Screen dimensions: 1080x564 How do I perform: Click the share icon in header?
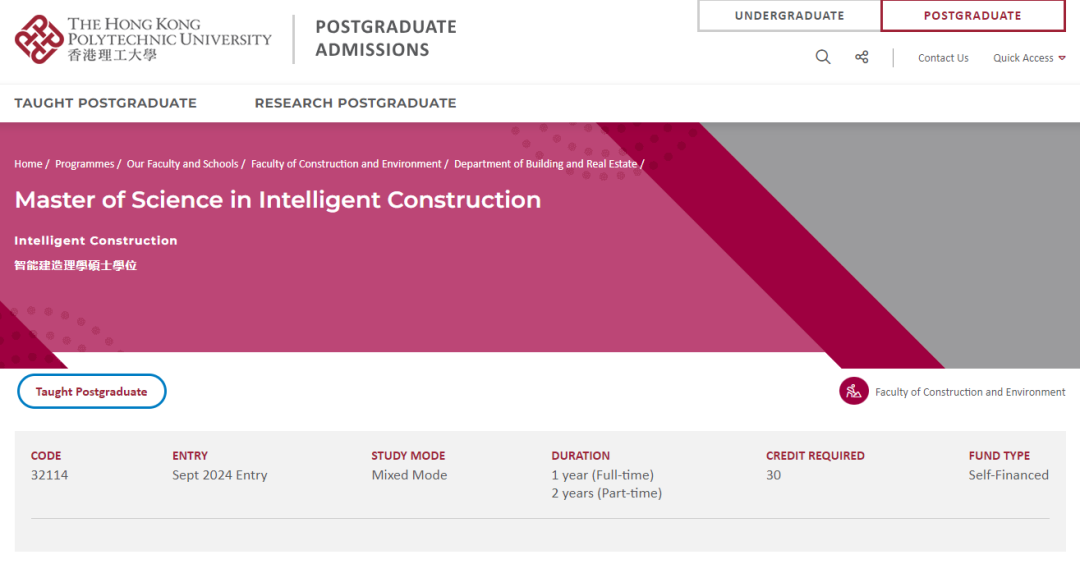862,57
